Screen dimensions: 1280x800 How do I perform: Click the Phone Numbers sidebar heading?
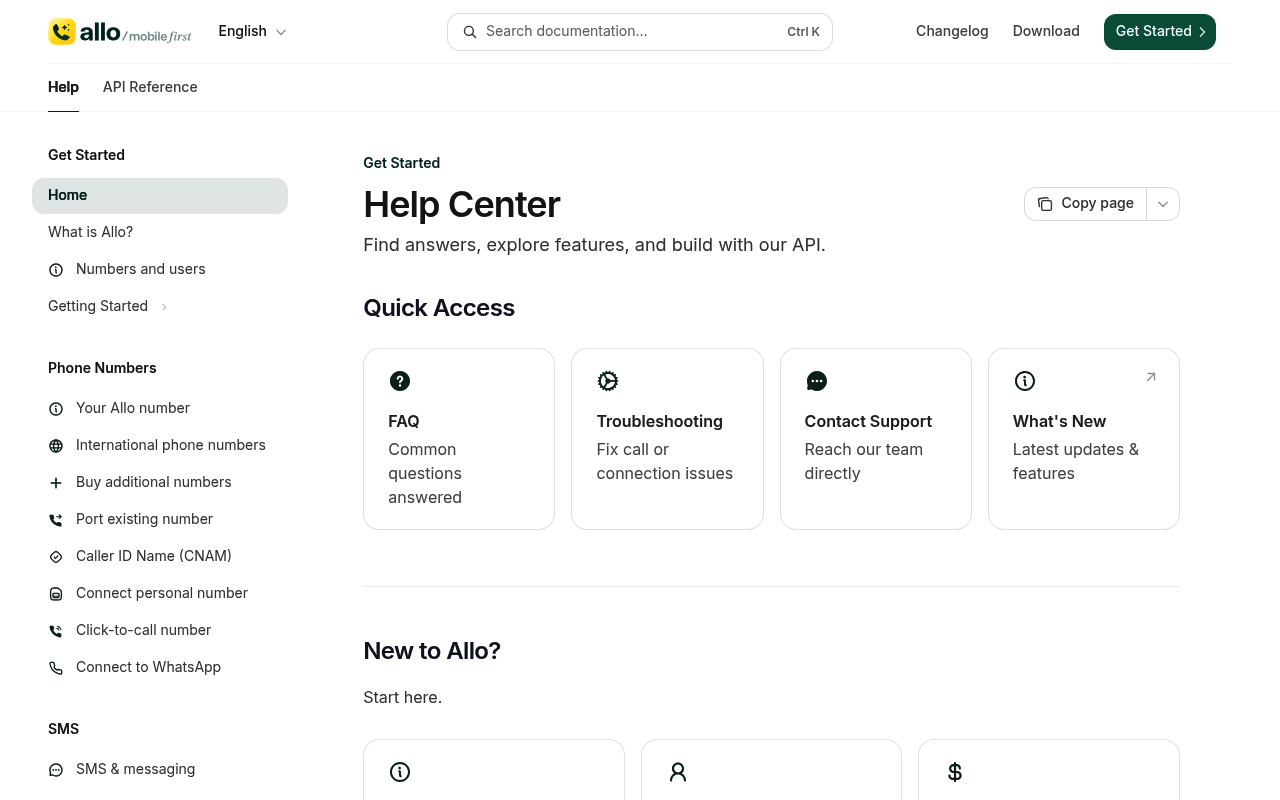(102, 368)
